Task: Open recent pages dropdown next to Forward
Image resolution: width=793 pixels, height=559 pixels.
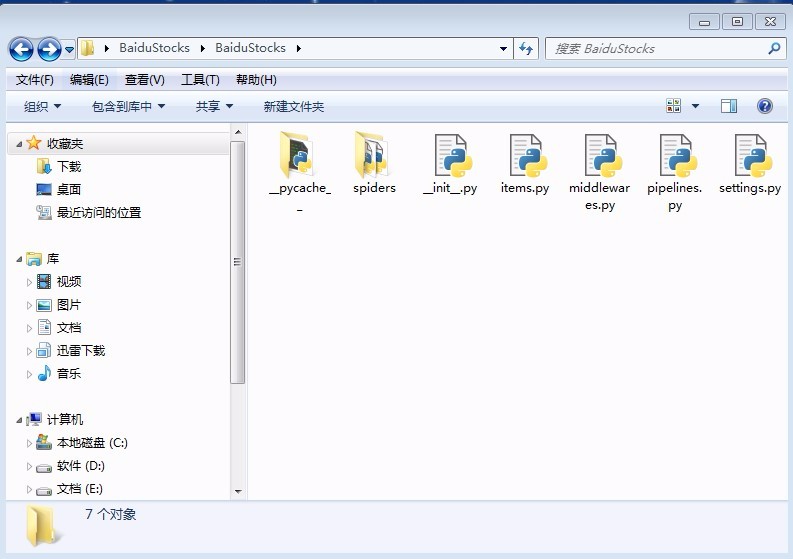Action: tap(69, 50)
